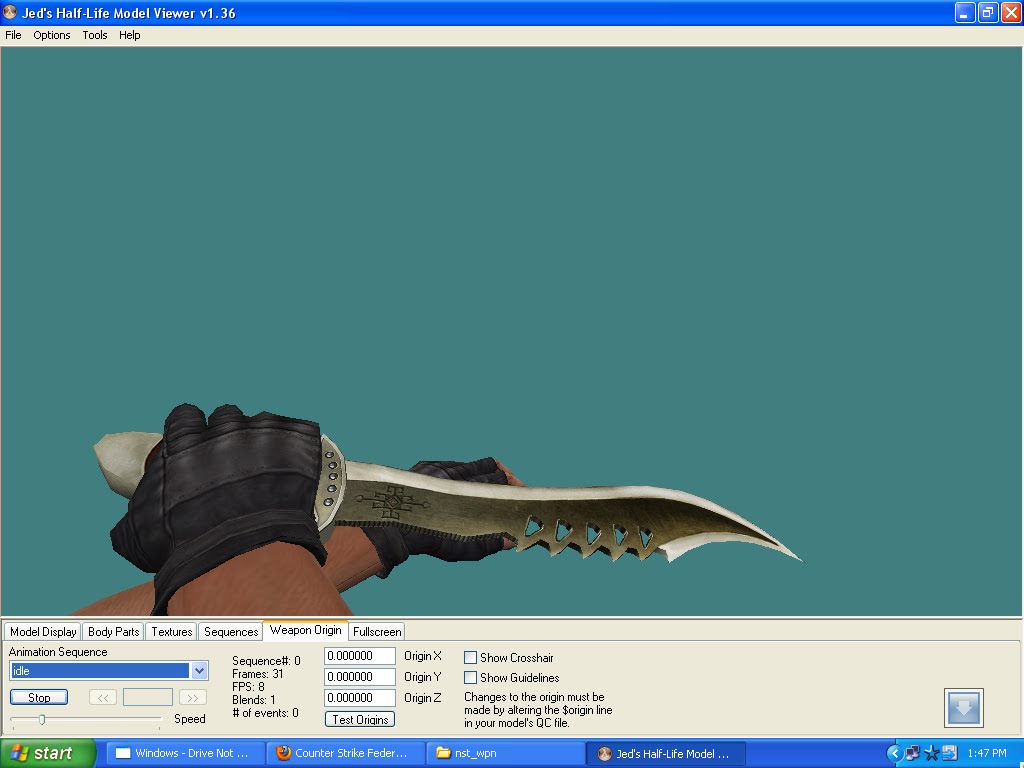Enable the Show Crosshair checkbox

pos(470,658)
